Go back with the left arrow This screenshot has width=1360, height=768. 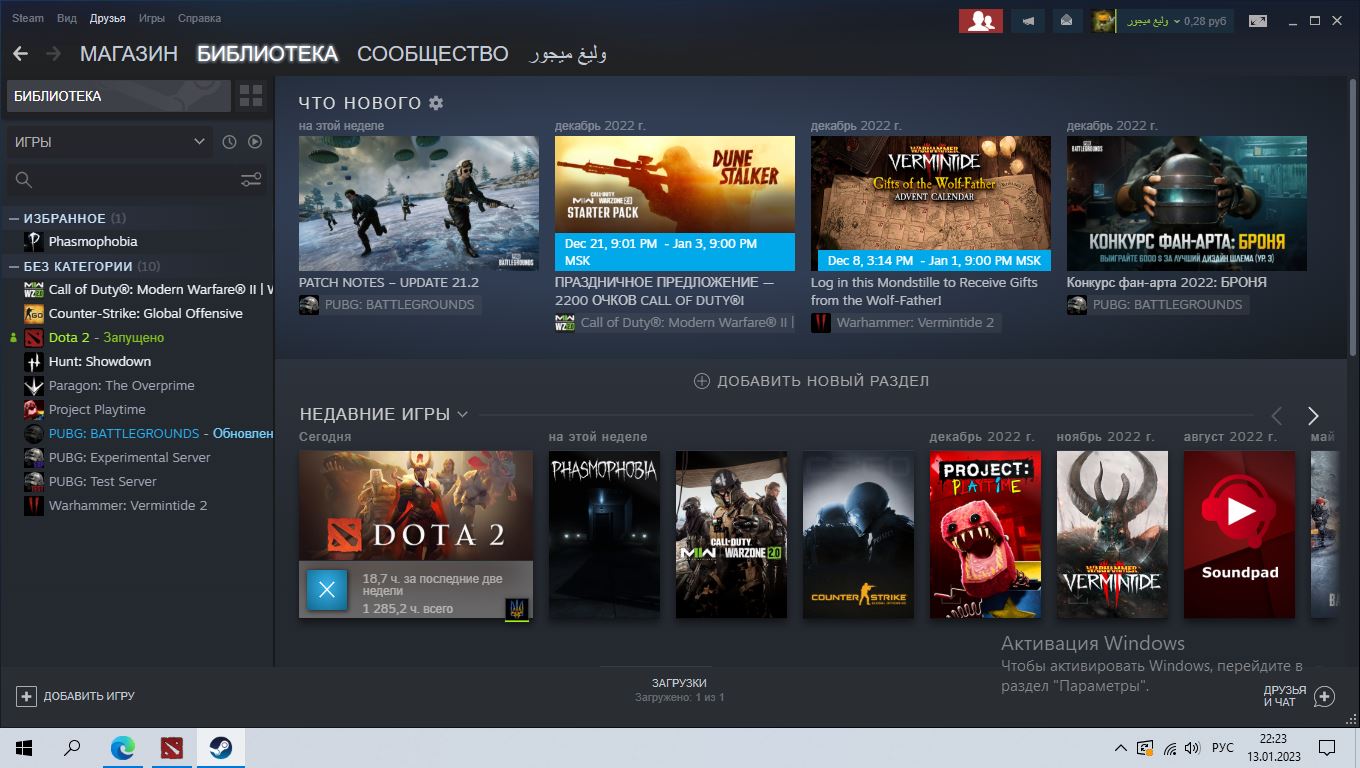(x=20, y=54)
